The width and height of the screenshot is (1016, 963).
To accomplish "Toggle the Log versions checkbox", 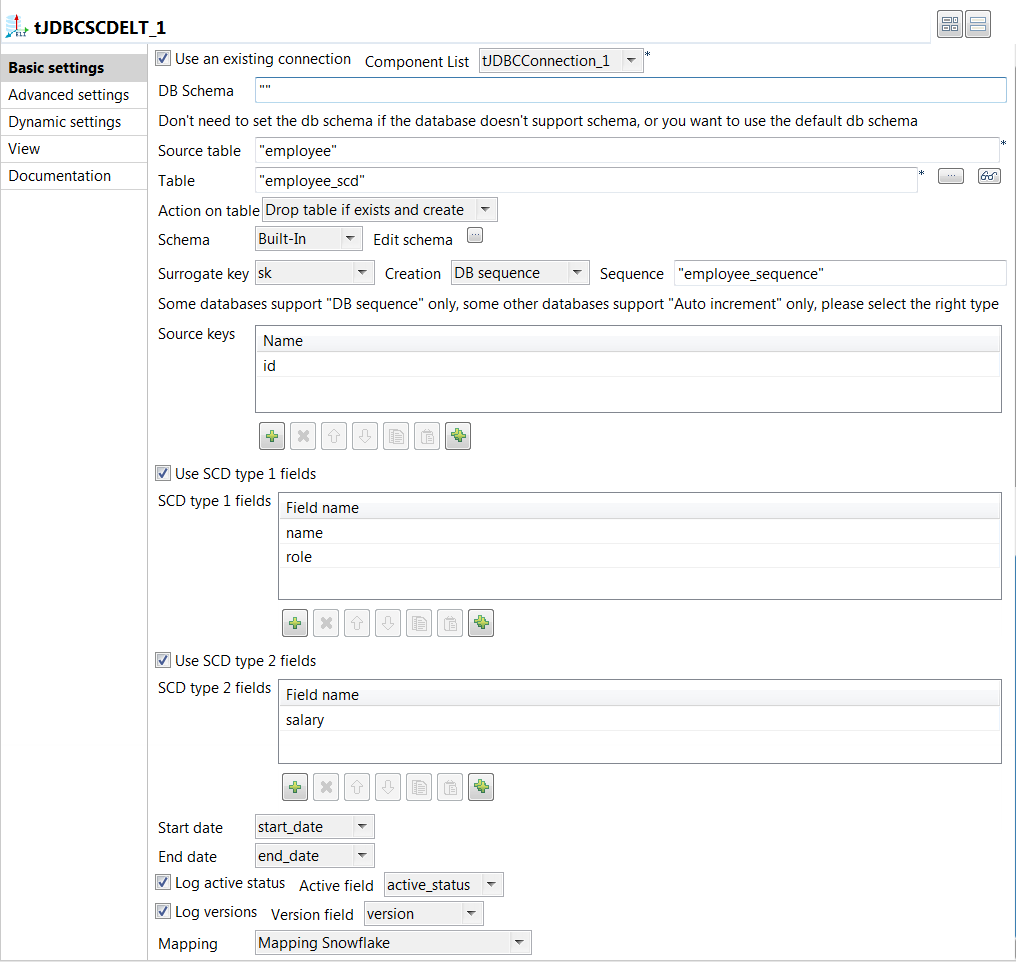I will tap(164, 912).
